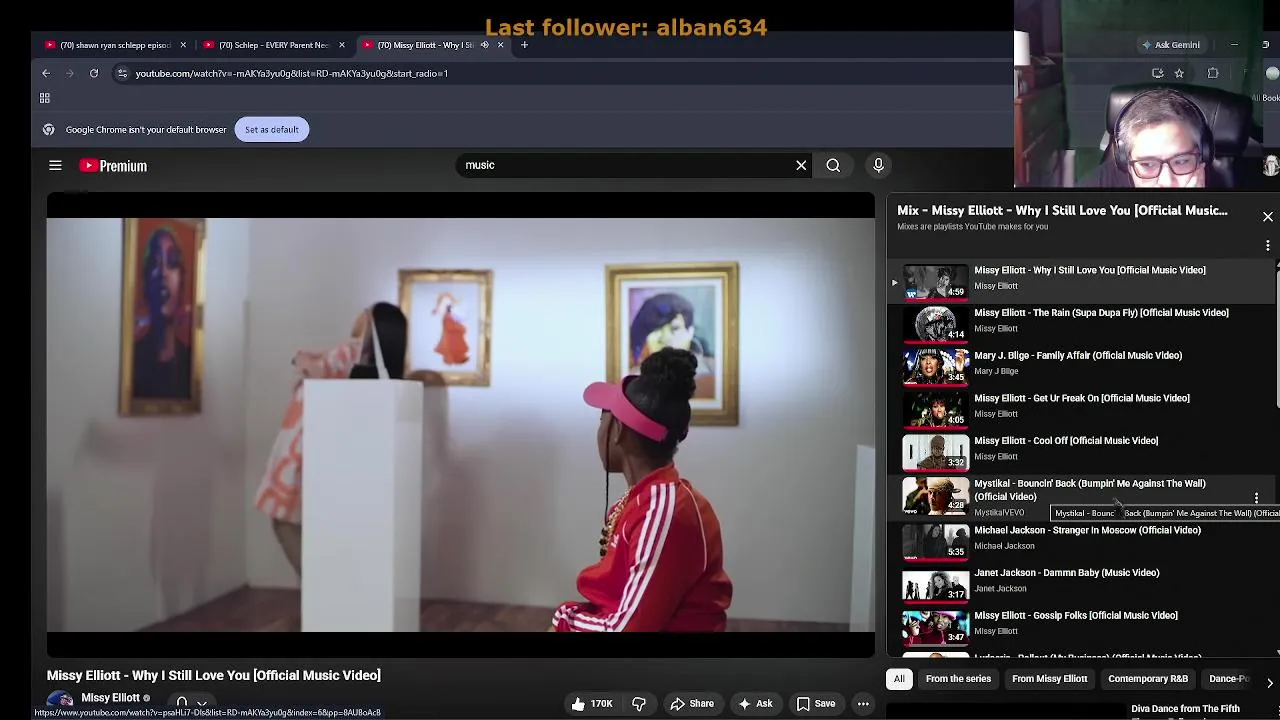Open a new browser tab
Viewport: 1280px width, 720px height.
coord(524,45)
